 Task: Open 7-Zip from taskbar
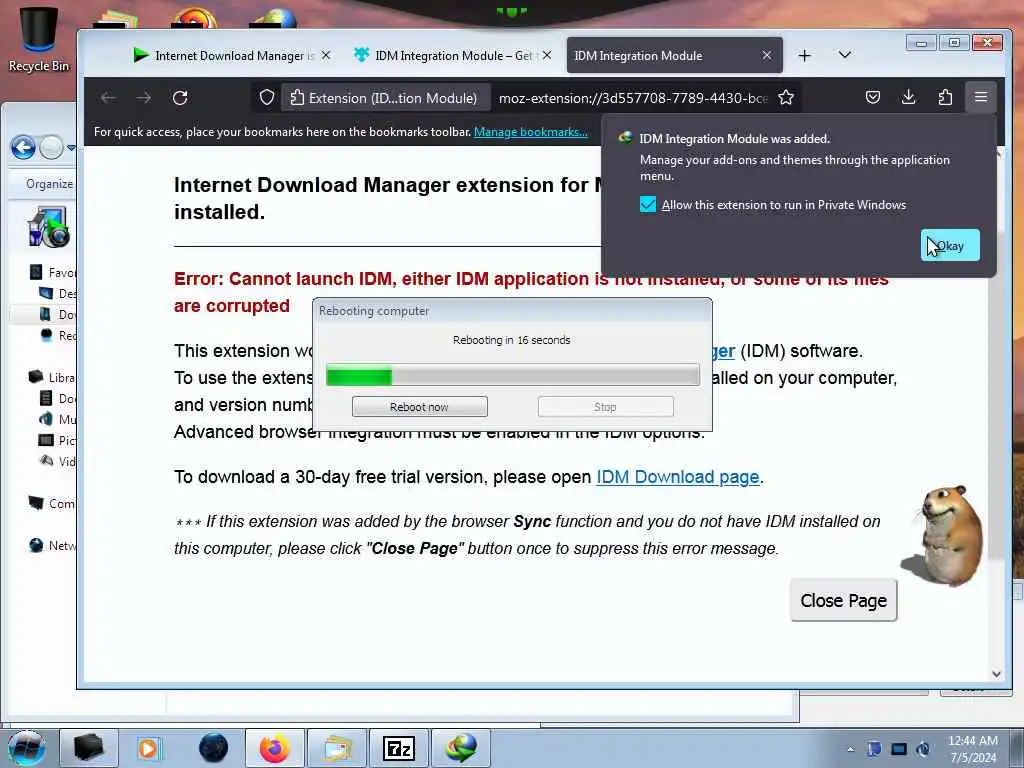pos(399,748)
